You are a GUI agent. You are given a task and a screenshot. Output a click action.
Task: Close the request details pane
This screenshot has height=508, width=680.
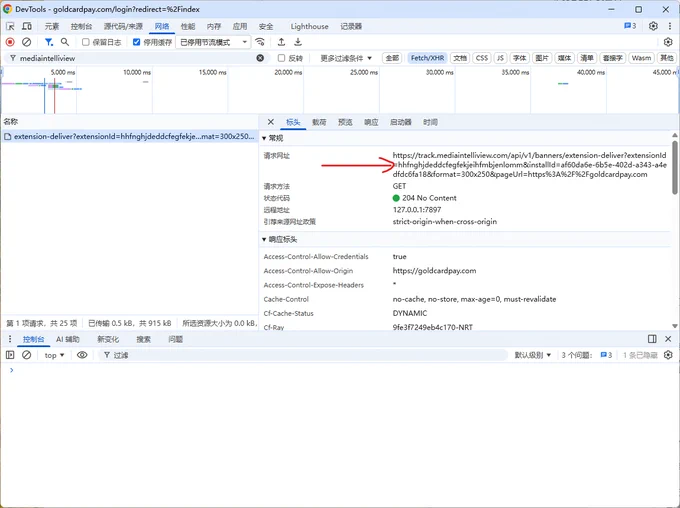[271, 122]
